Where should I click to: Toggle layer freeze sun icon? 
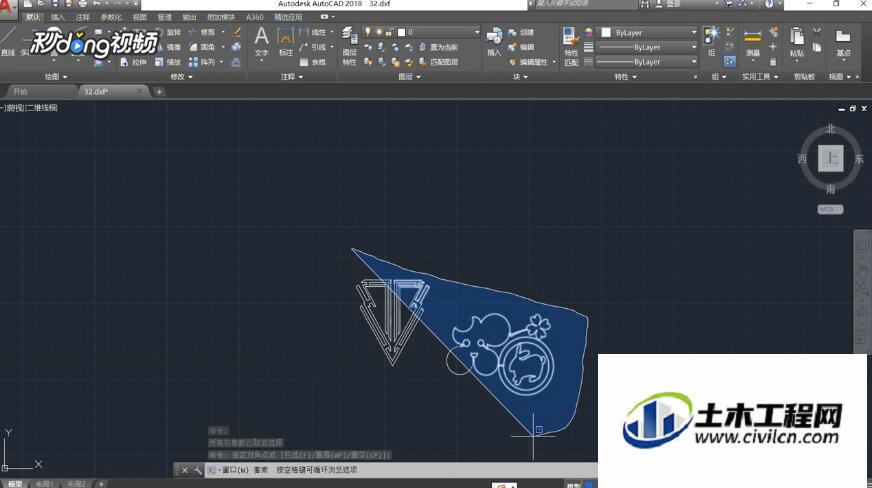tap(379, 32)
